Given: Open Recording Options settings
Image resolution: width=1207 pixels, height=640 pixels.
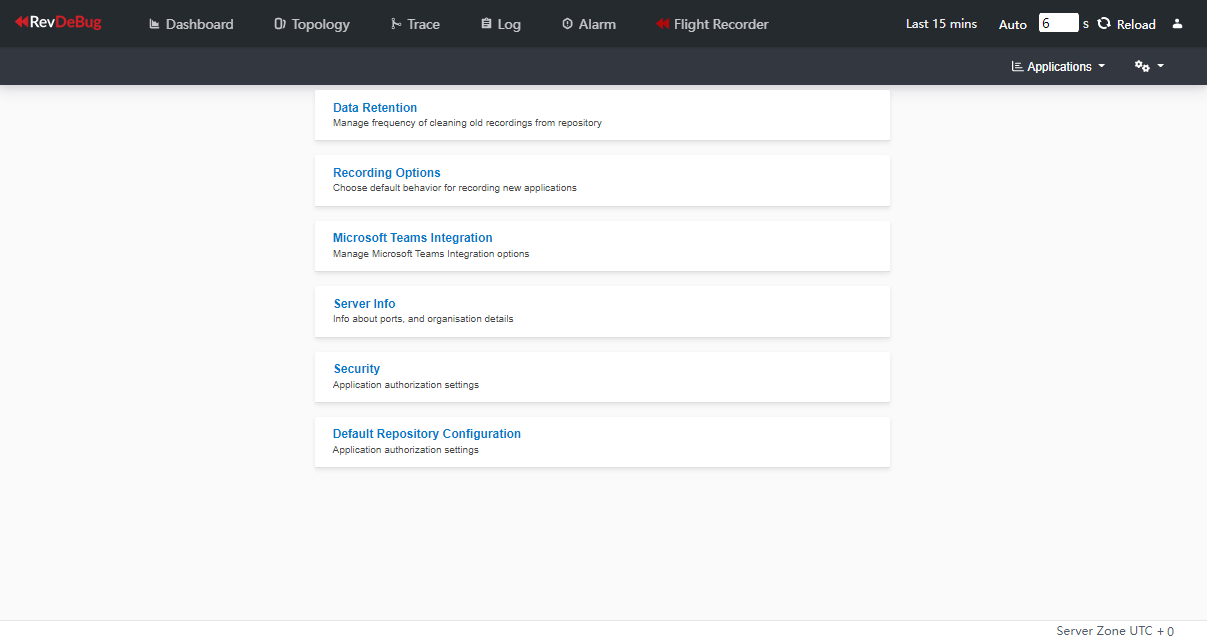Looking at the screenshot, I should [387, 173].
